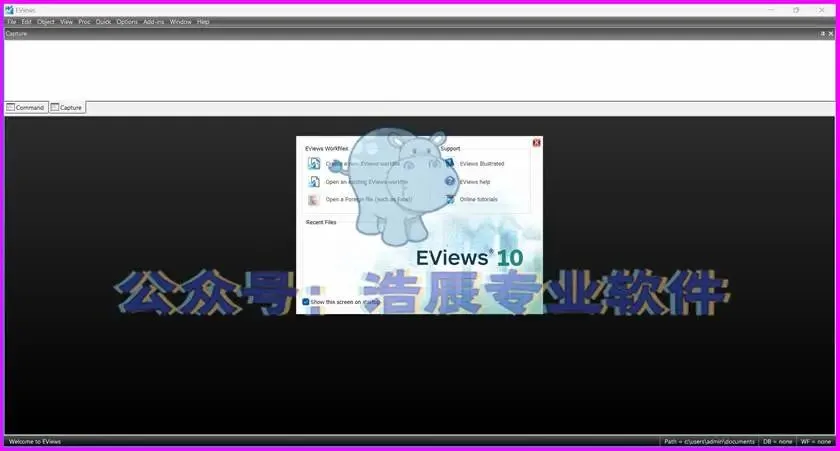This screenshot has height=451, width=840.
Task: Choose 'Open a Foreign file (such as Excel)' link
Action: click(x=369, y=199)
